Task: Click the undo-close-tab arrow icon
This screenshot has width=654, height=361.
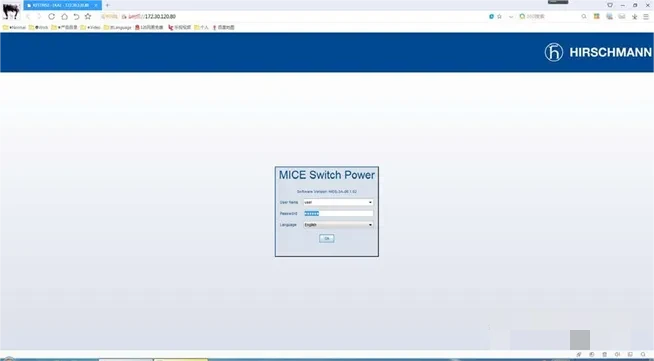Action: 76,16
